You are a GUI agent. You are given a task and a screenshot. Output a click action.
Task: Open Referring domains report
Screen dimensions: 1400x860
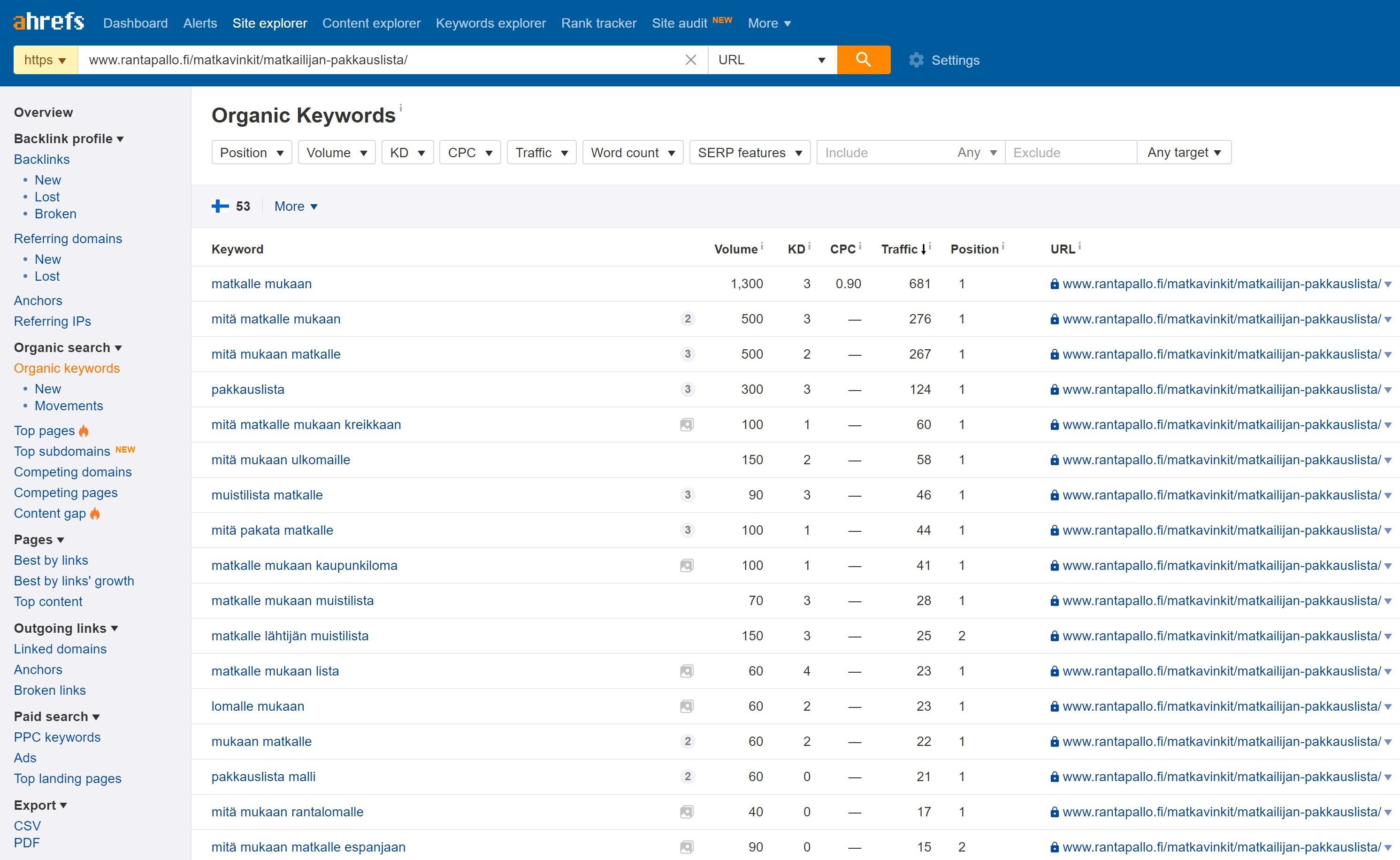pos(68,238)
